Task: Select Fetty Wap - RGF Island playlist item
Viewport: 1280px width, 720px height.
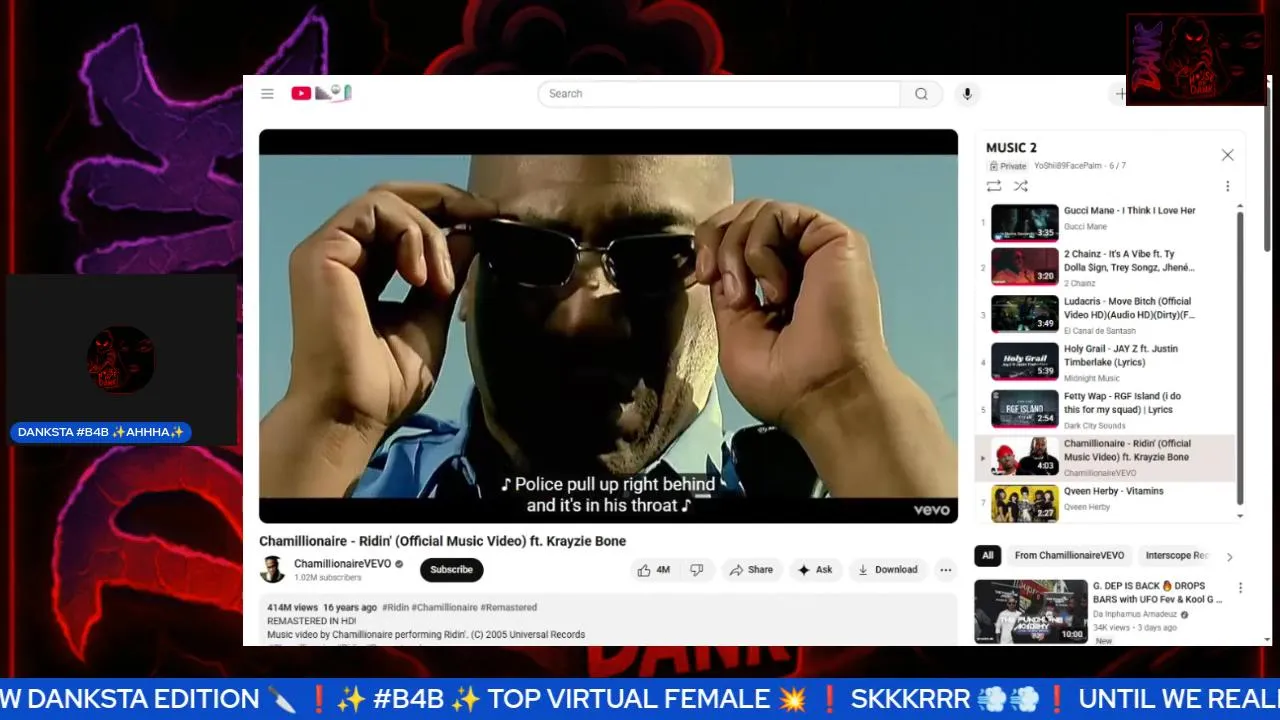Action: pos(1105,410)
